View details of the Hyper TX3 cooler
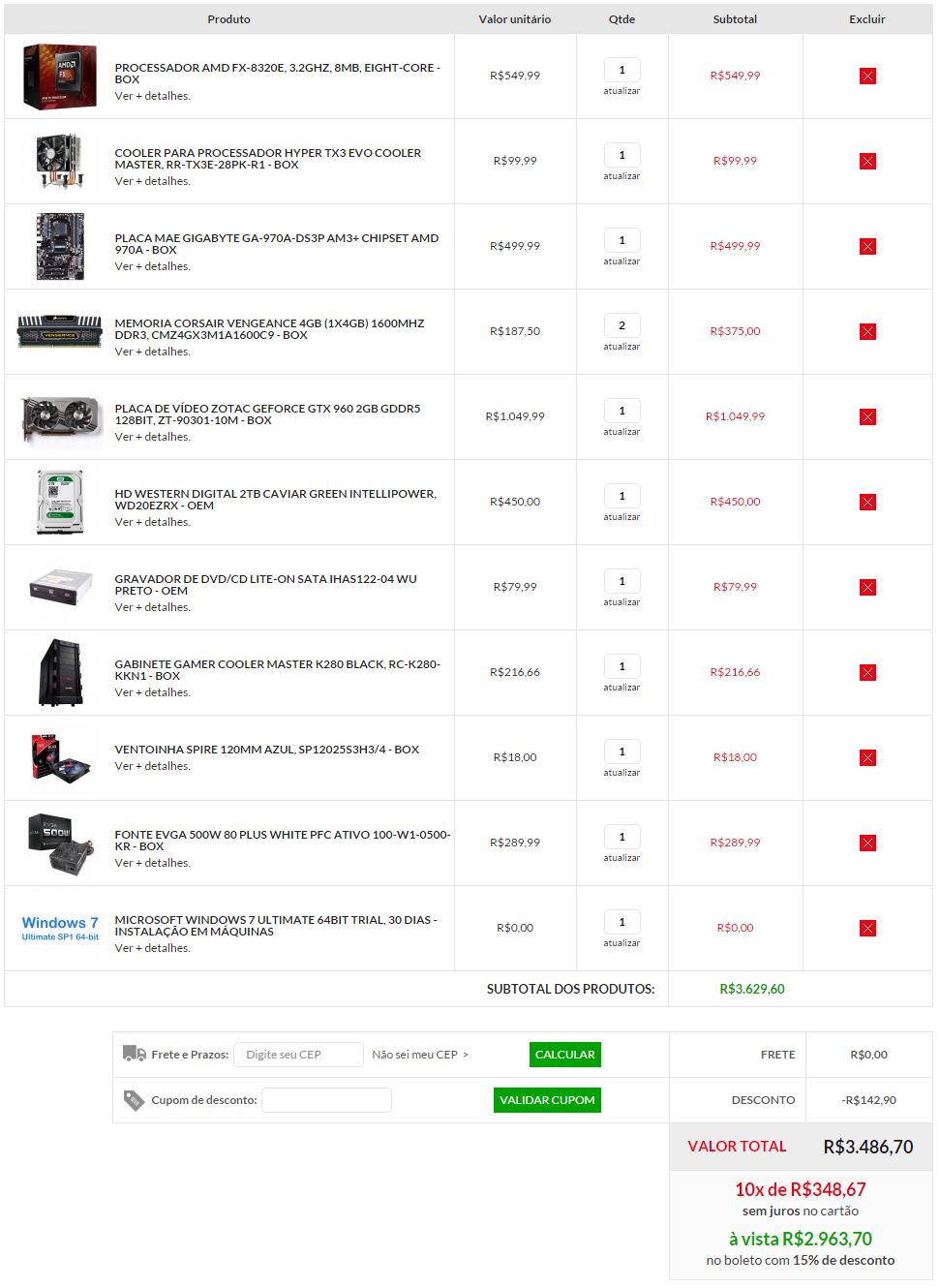The width and height of the screenshot is (940, 1288). [x=152, y=181]
